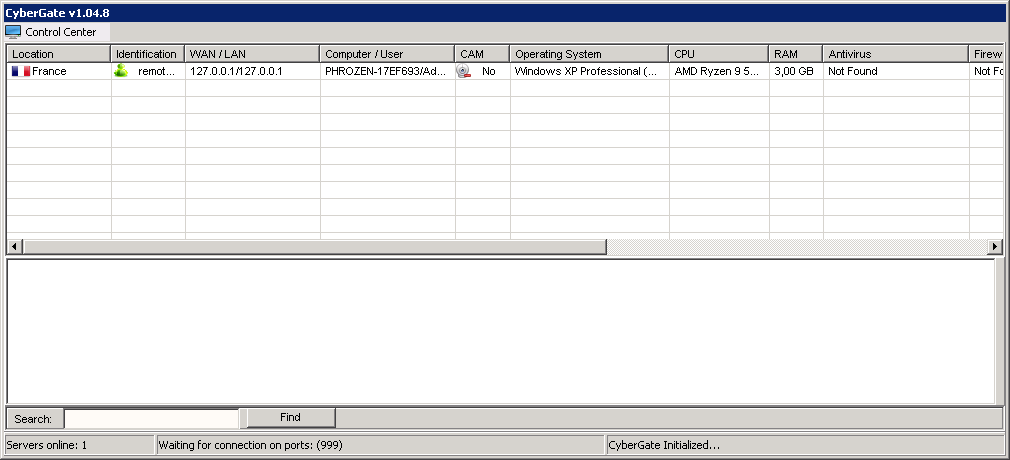Sort entries by the Operating System header
Image resolution: width=1010 pixels, height=460 pixels.
coord(588,54)
